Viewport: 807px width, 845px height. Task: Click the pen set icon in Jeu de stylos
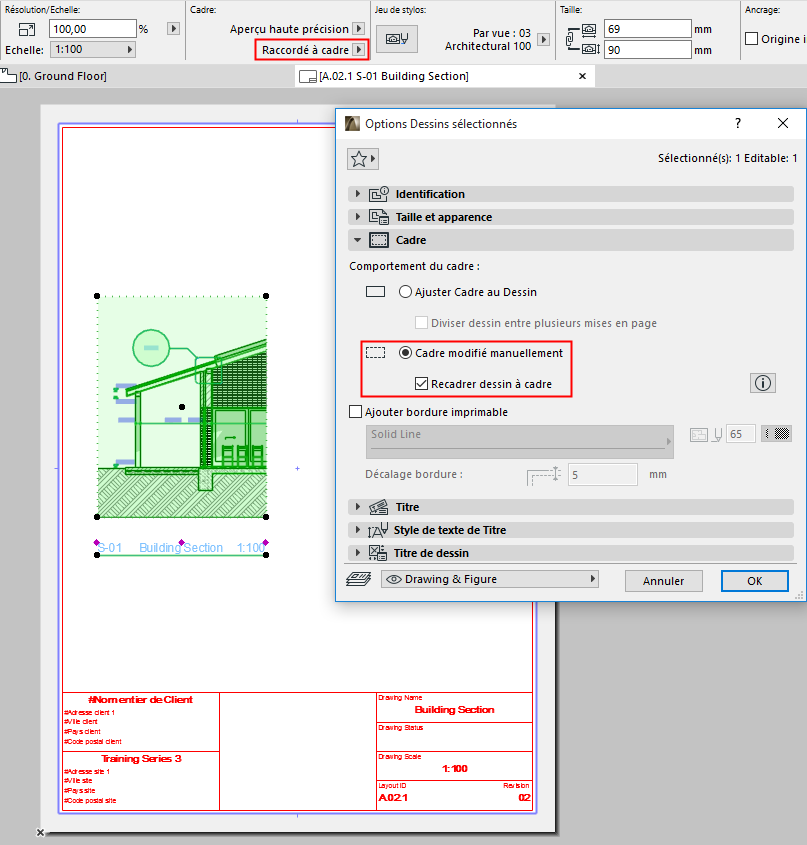(397, 39)
